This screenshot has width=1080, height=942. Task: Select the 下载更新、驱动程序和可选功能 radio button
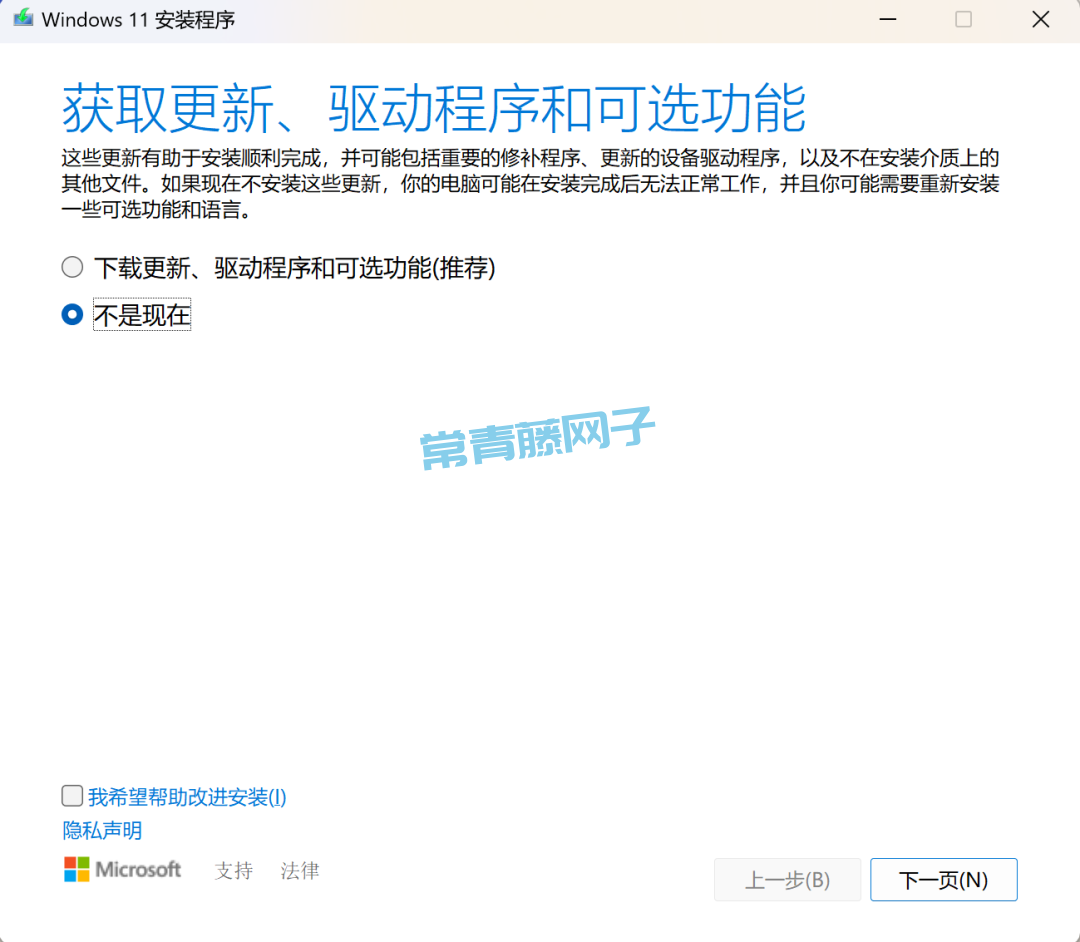pyautogui.click(x=72, y=267)
